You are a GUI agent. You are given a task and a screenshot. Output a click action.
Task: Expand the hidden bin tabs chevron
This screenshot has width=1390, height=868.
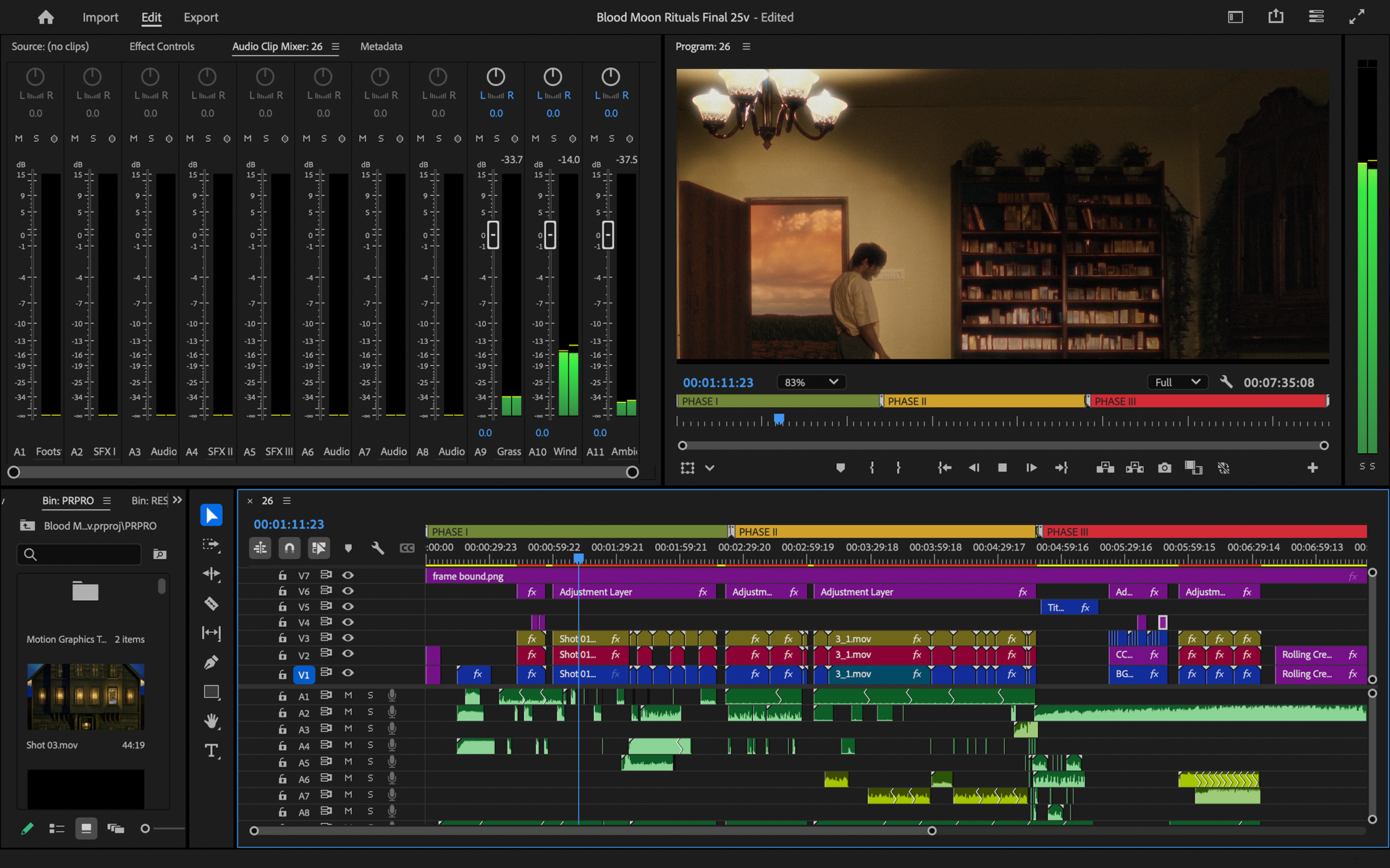tap(177, 500)
